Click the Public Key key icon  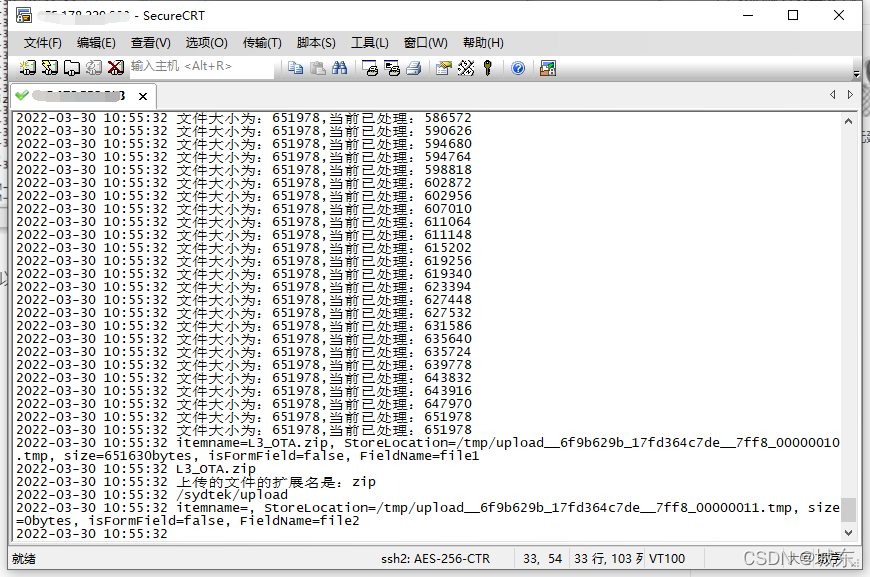[488, 68]
